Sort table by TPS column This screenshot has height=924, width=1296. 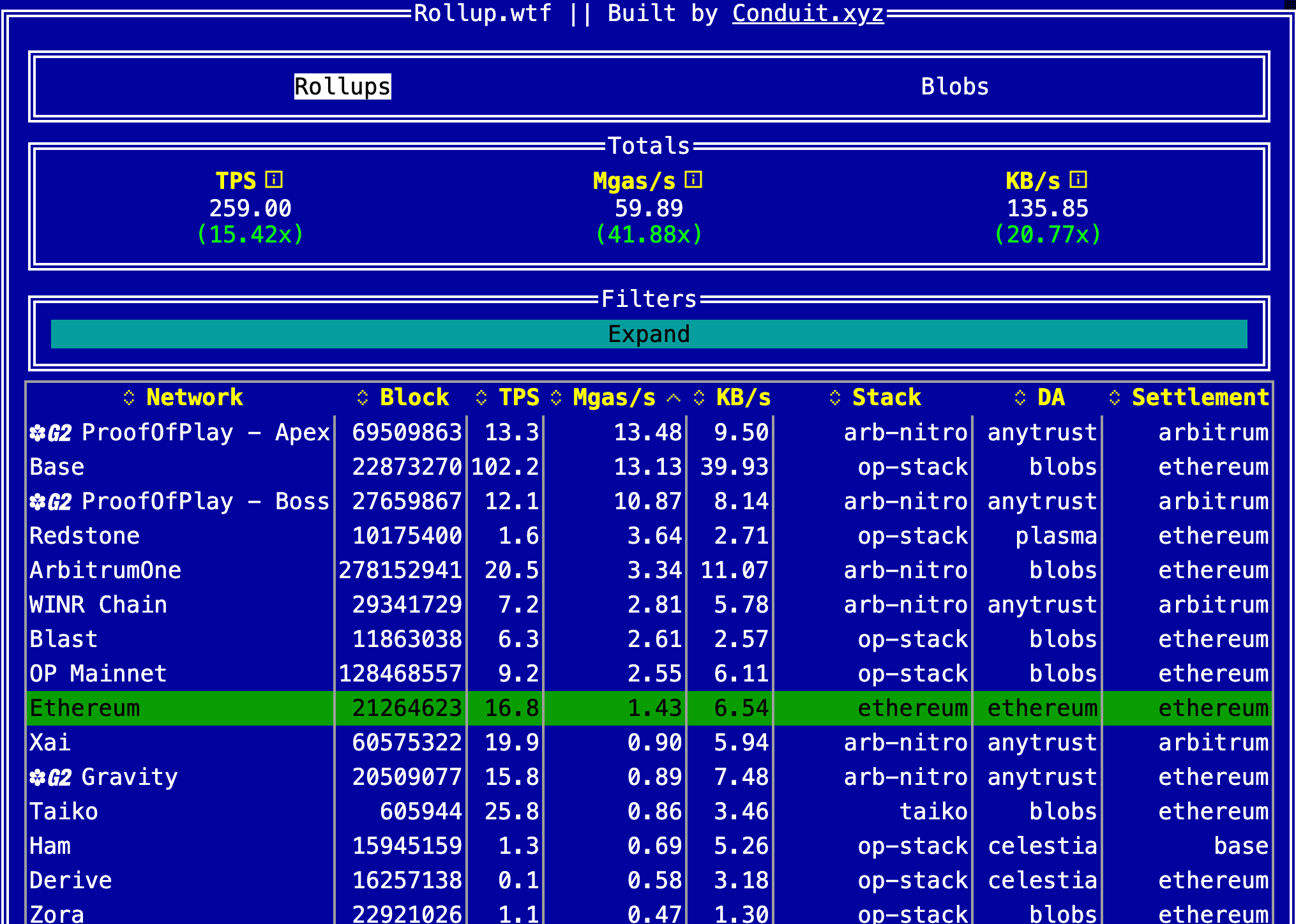(x=508, y=398)
